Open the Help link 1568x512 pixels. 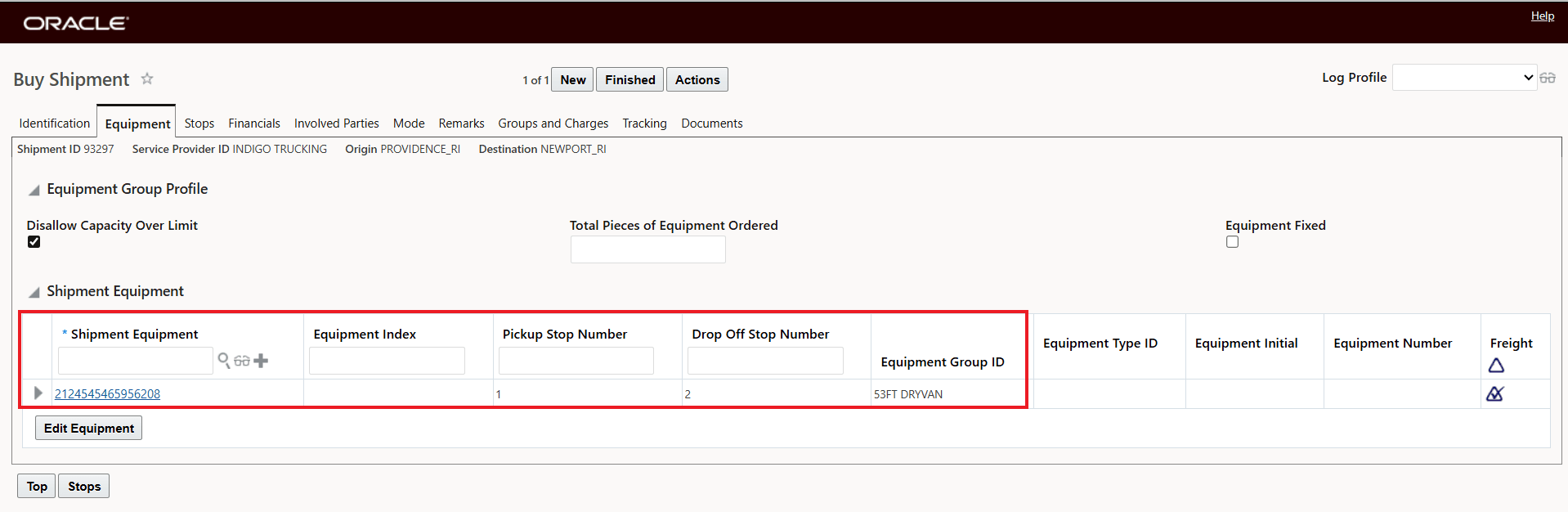tap(1543, 16)
